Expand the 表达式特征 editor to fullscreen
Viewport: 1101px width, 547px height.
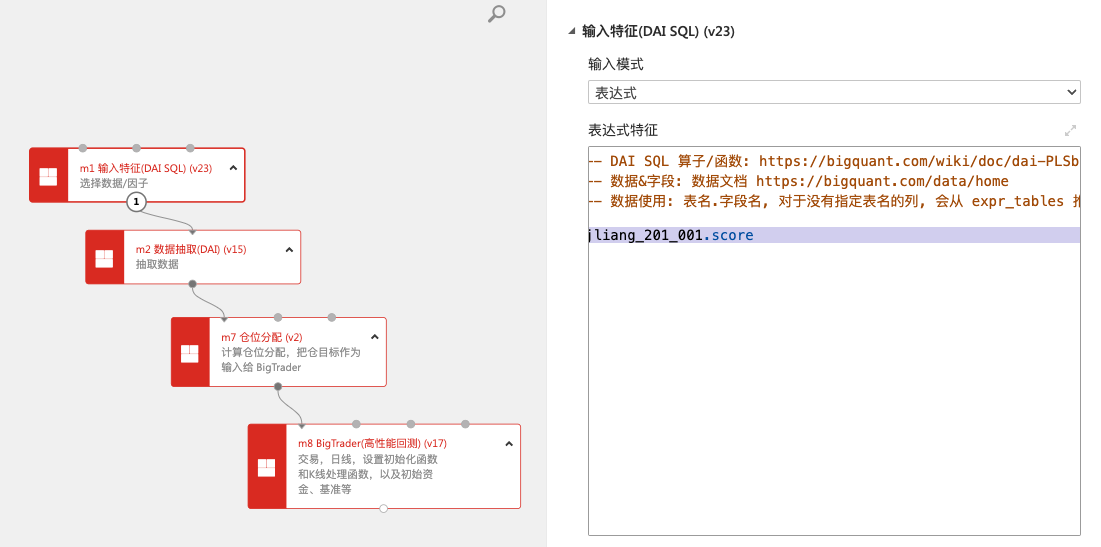click(x=1071, y=131)
